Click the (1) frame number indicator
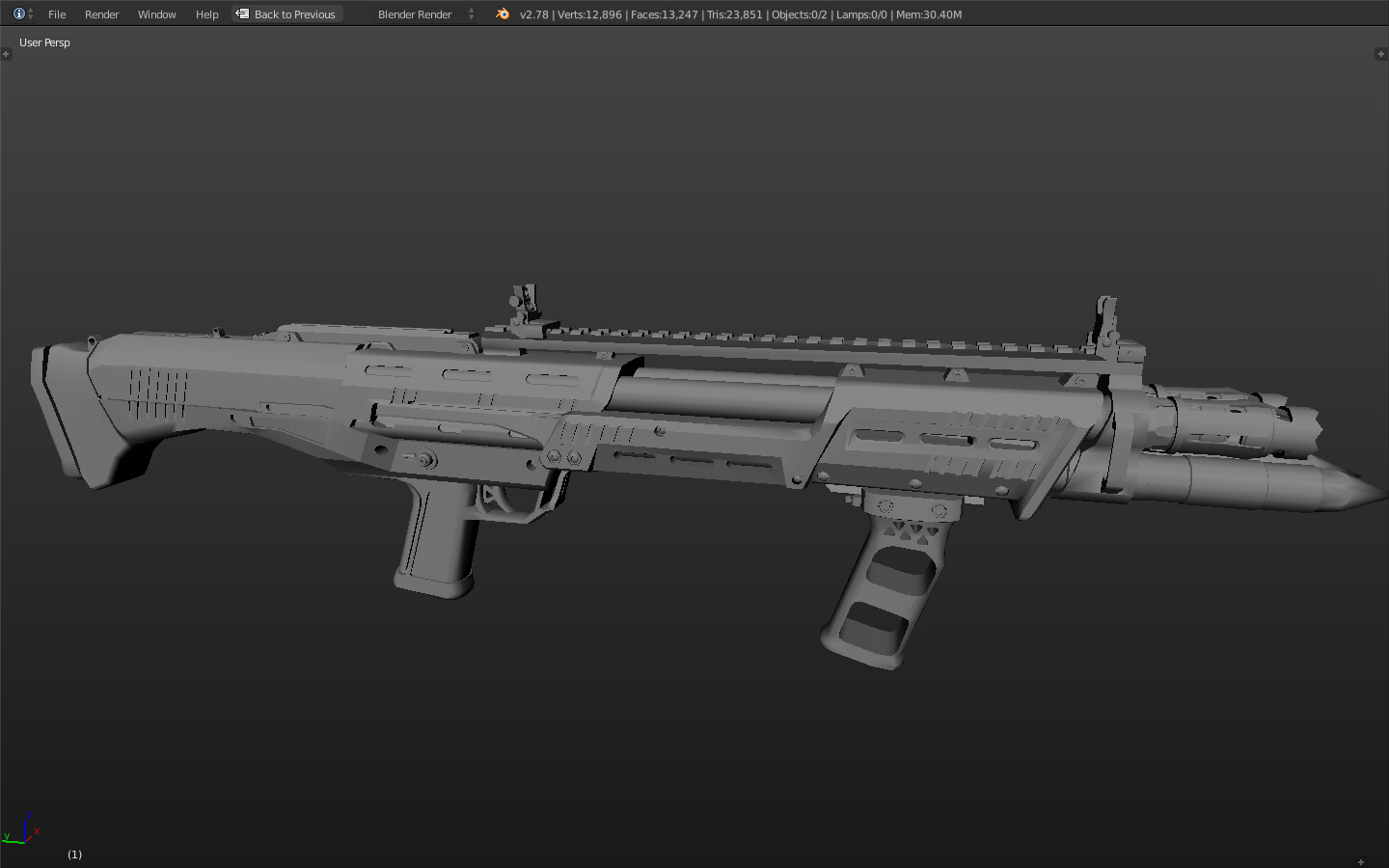 click(74, 854)
